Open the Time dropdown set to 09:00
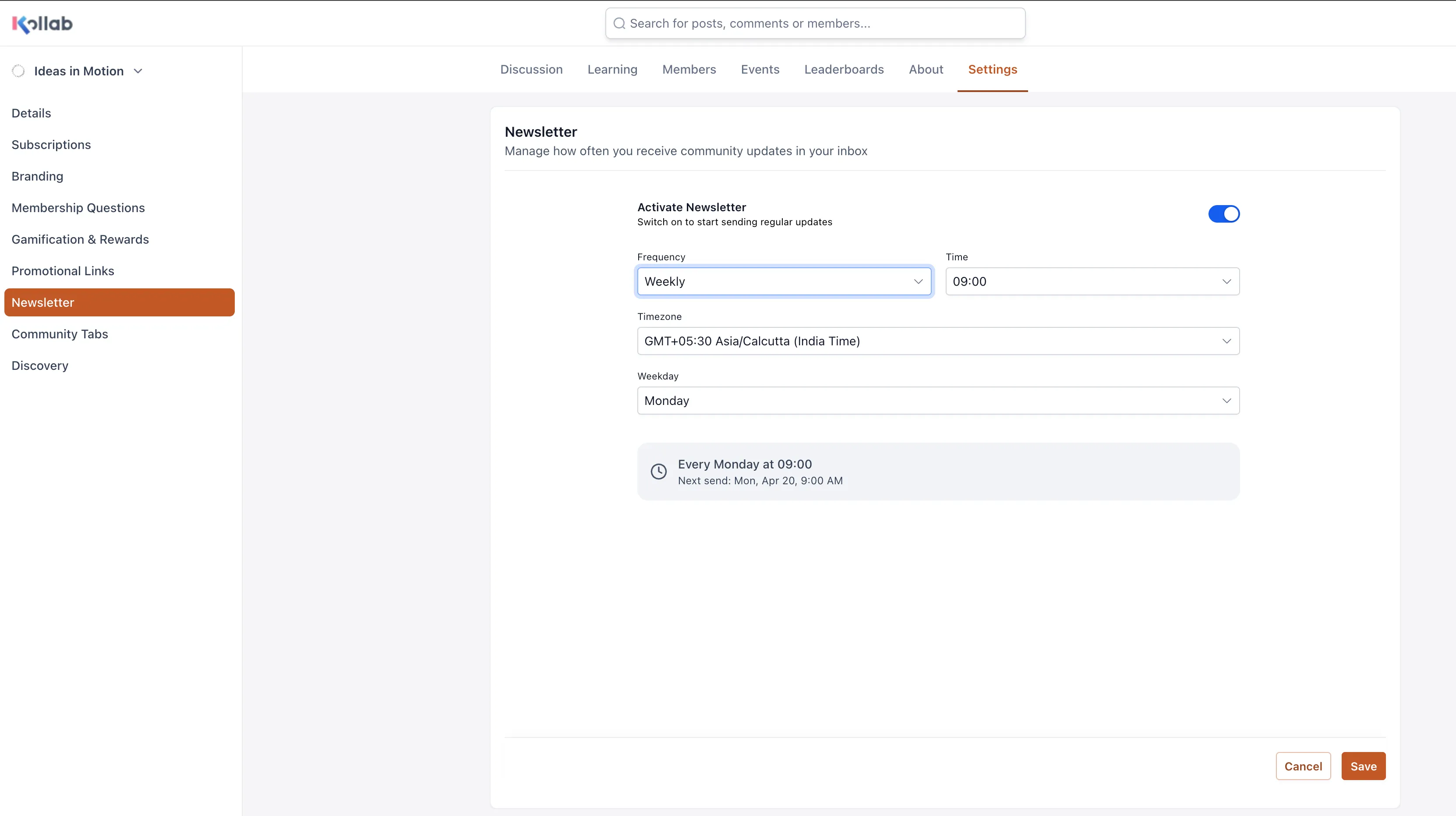1456x816 pixels. pyautogui.click(x=1091, y=281)
